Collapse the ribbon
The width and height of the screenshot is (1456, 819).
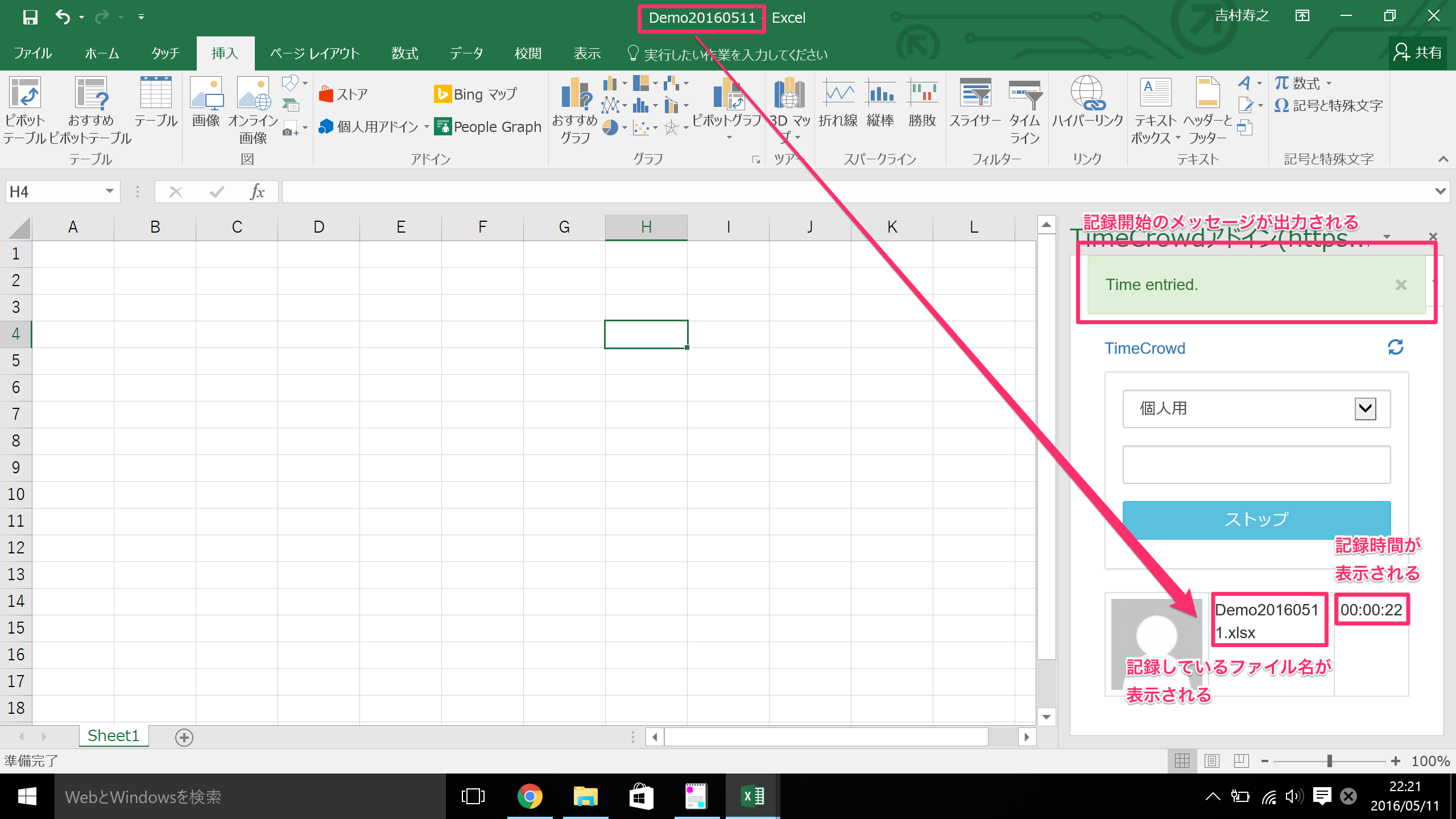[x=1443, y=159]
